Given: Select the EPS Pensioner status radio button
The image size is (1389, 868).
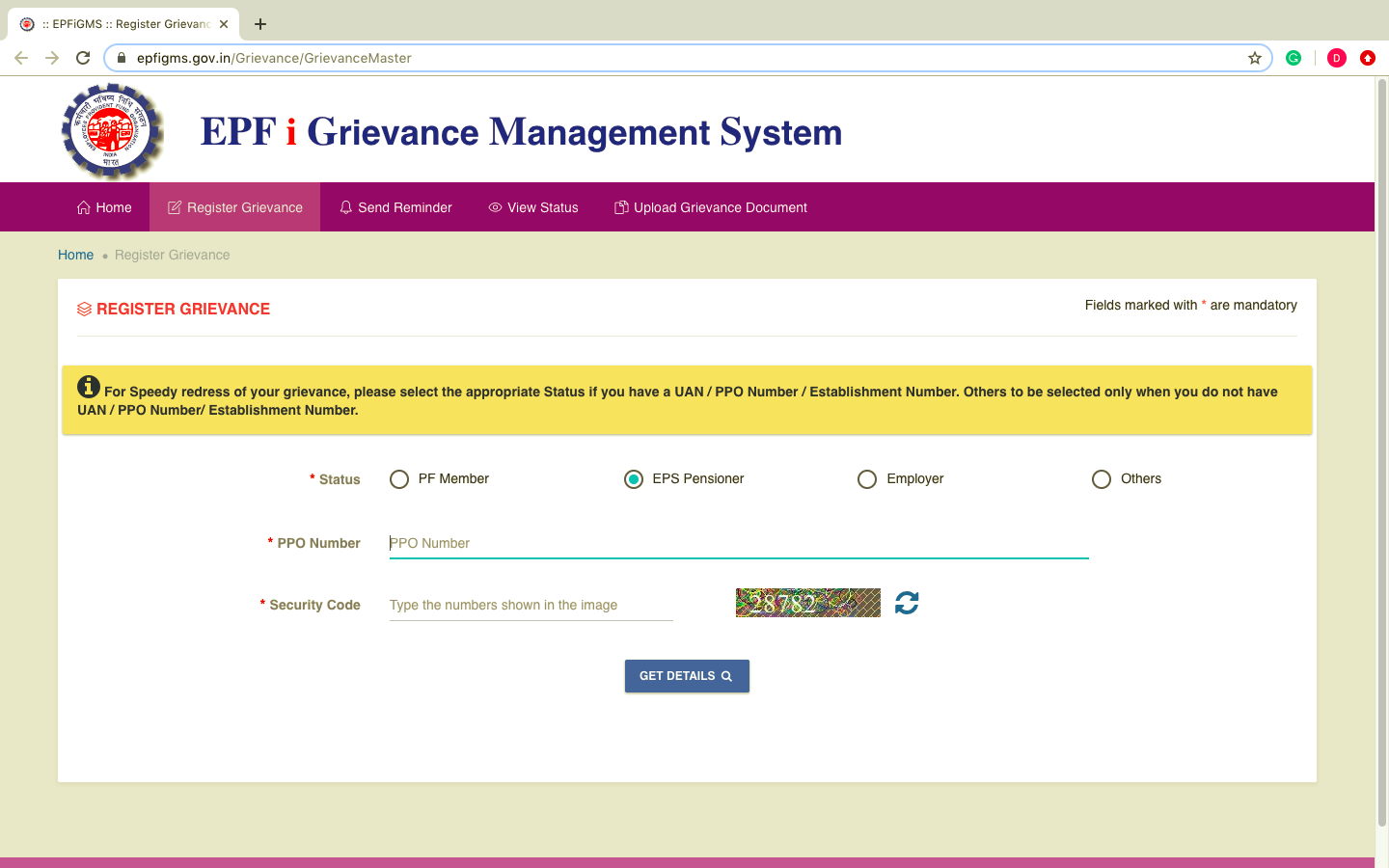Looking at the screenshot, I should 634,479.
